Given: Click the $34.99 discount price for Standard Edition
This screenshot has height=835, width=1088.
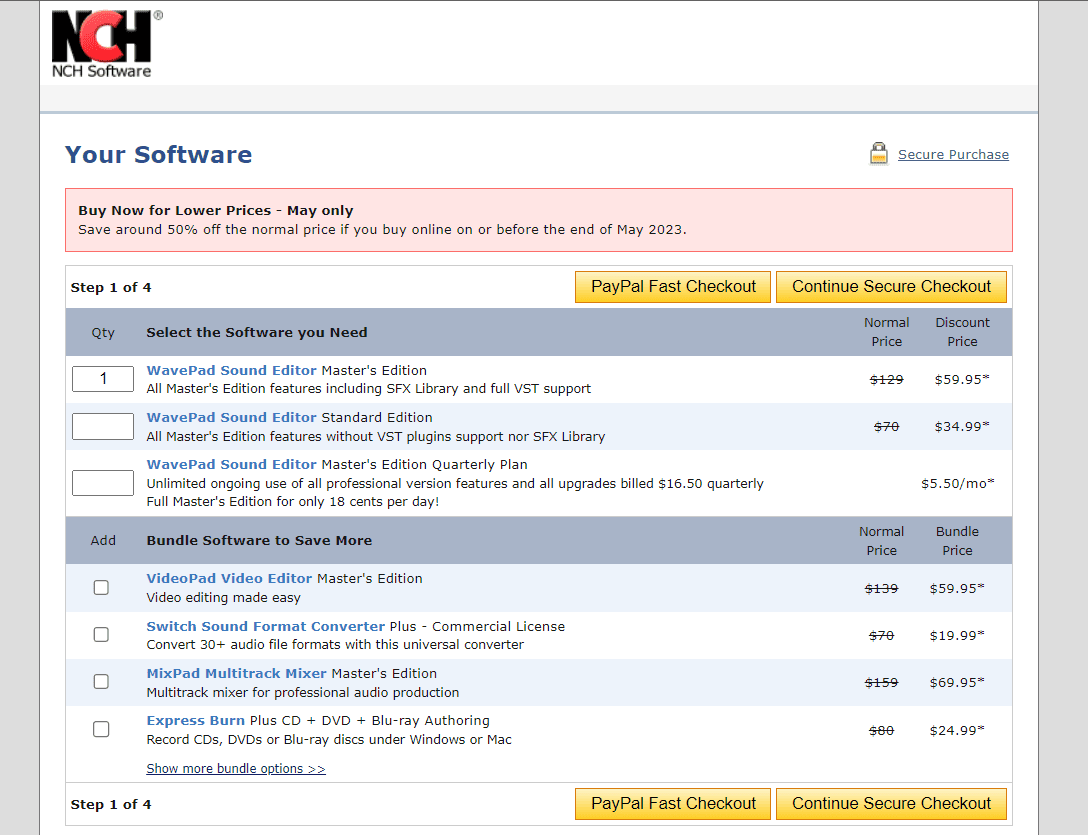Looking at the screenshot, I should point(962,427).
